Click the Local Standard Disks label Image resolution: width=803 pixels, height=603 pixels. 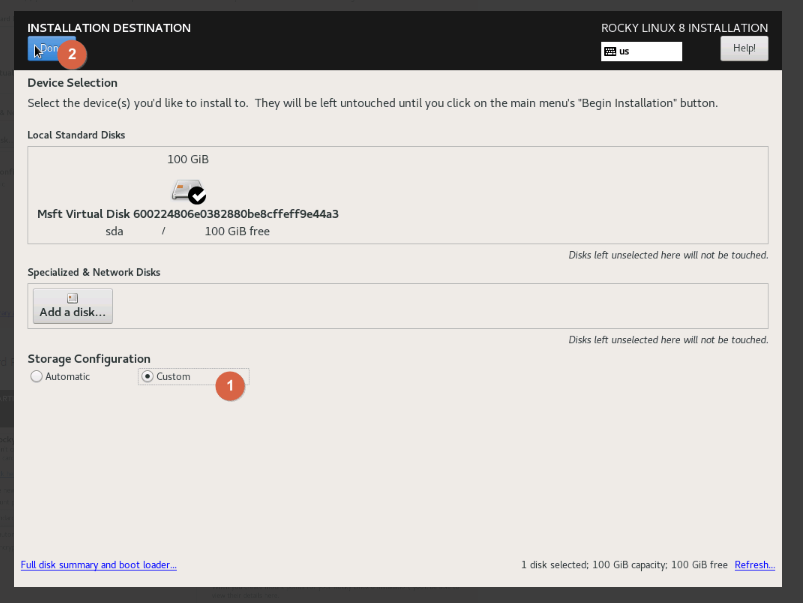tap(76, 135)
